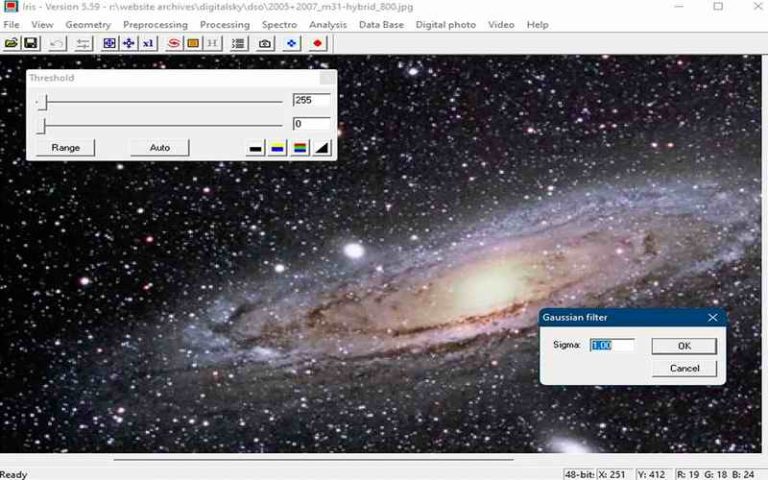Screen dimensions: 768x480
Task: Select black palette icon in Threshold panel
Action: pyautogui.click(x=255, y=148)
